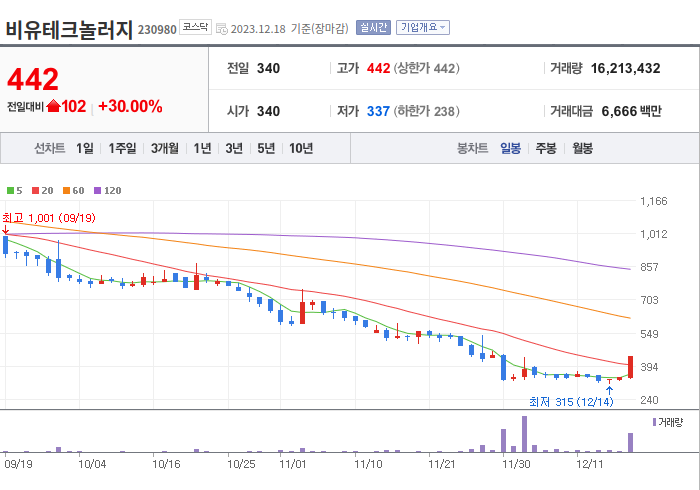Screen dimensions: 700x490
Task: Click the 하한가 238 text
Action: click(426, 111)
